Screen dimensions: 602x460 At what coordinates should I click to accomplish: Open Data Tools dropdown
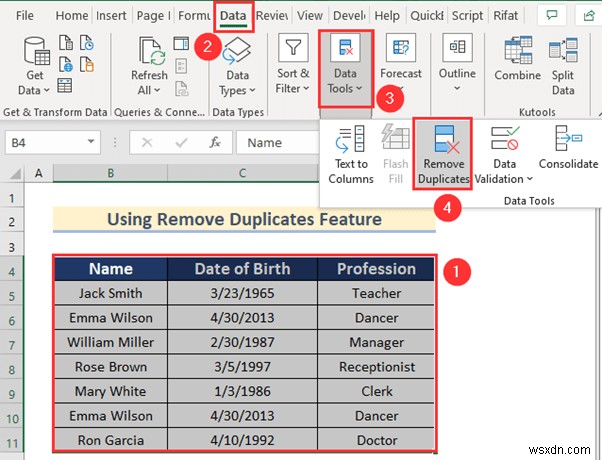[345, 69]
